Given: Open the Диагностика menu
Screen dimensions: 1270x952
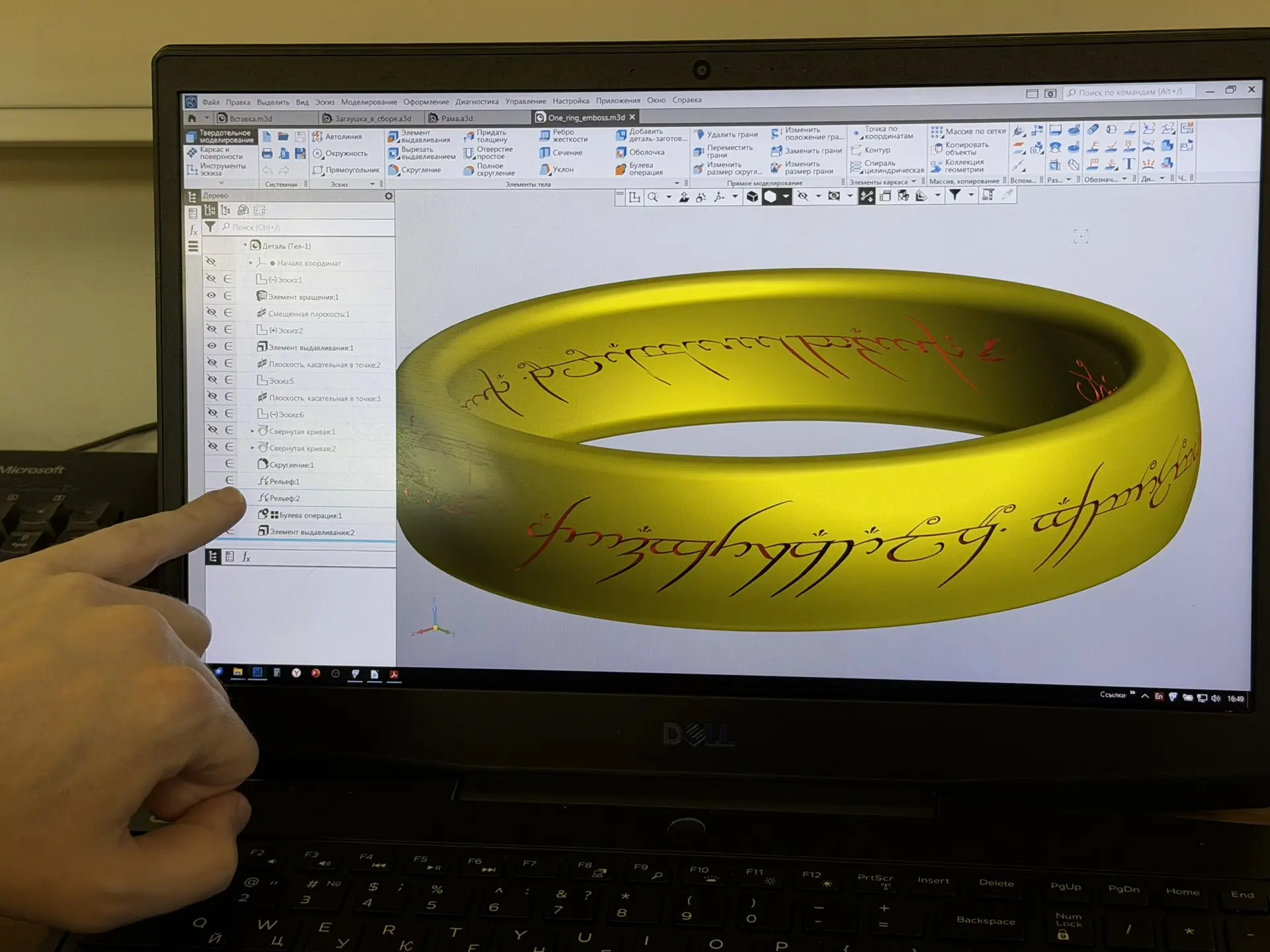Looking at the screenshot, I should pos(477,101).
